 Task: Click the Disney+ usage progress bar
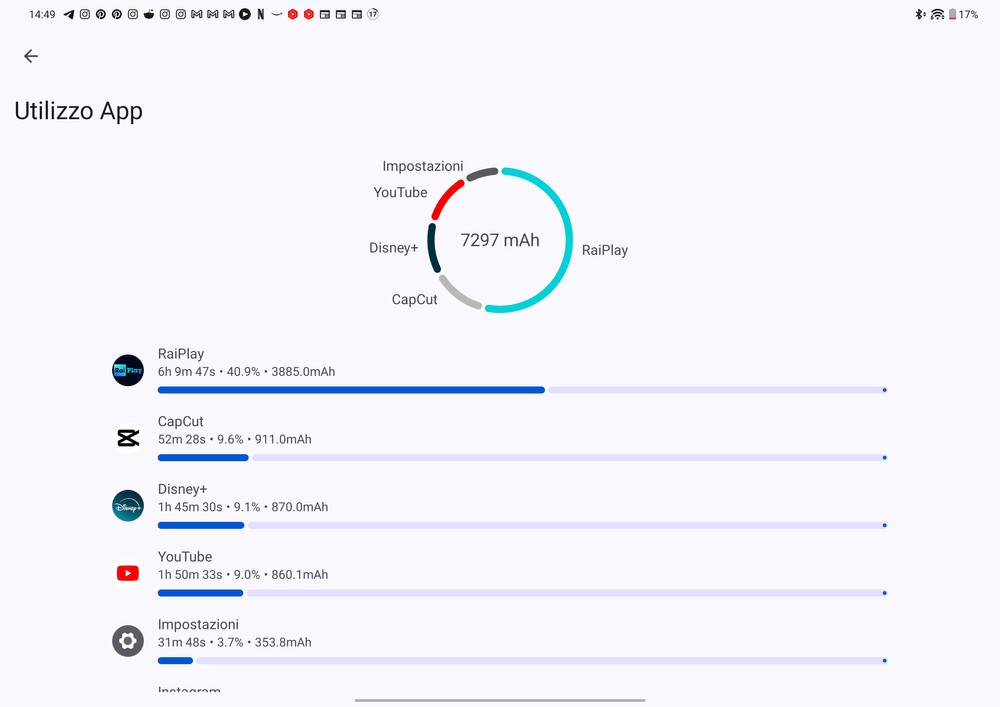(x=522, y=525)
